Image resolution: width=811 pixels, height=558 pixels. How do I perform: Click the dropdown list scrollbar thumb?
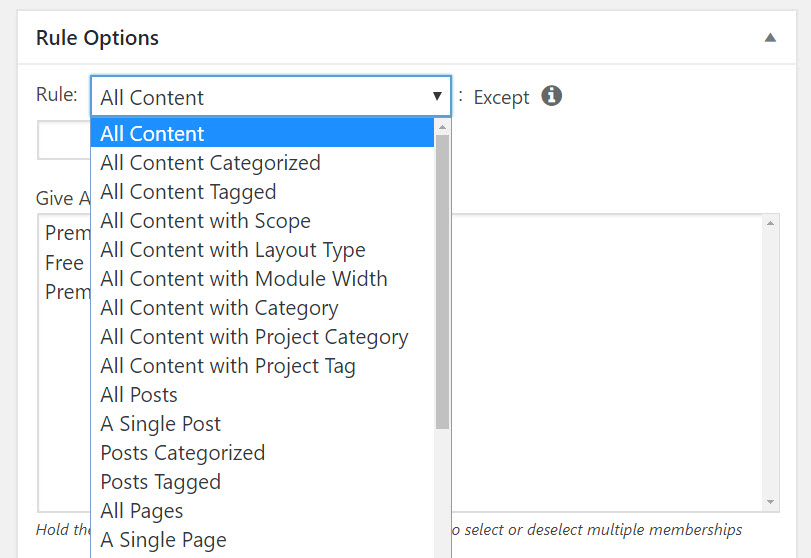[442, 282]
